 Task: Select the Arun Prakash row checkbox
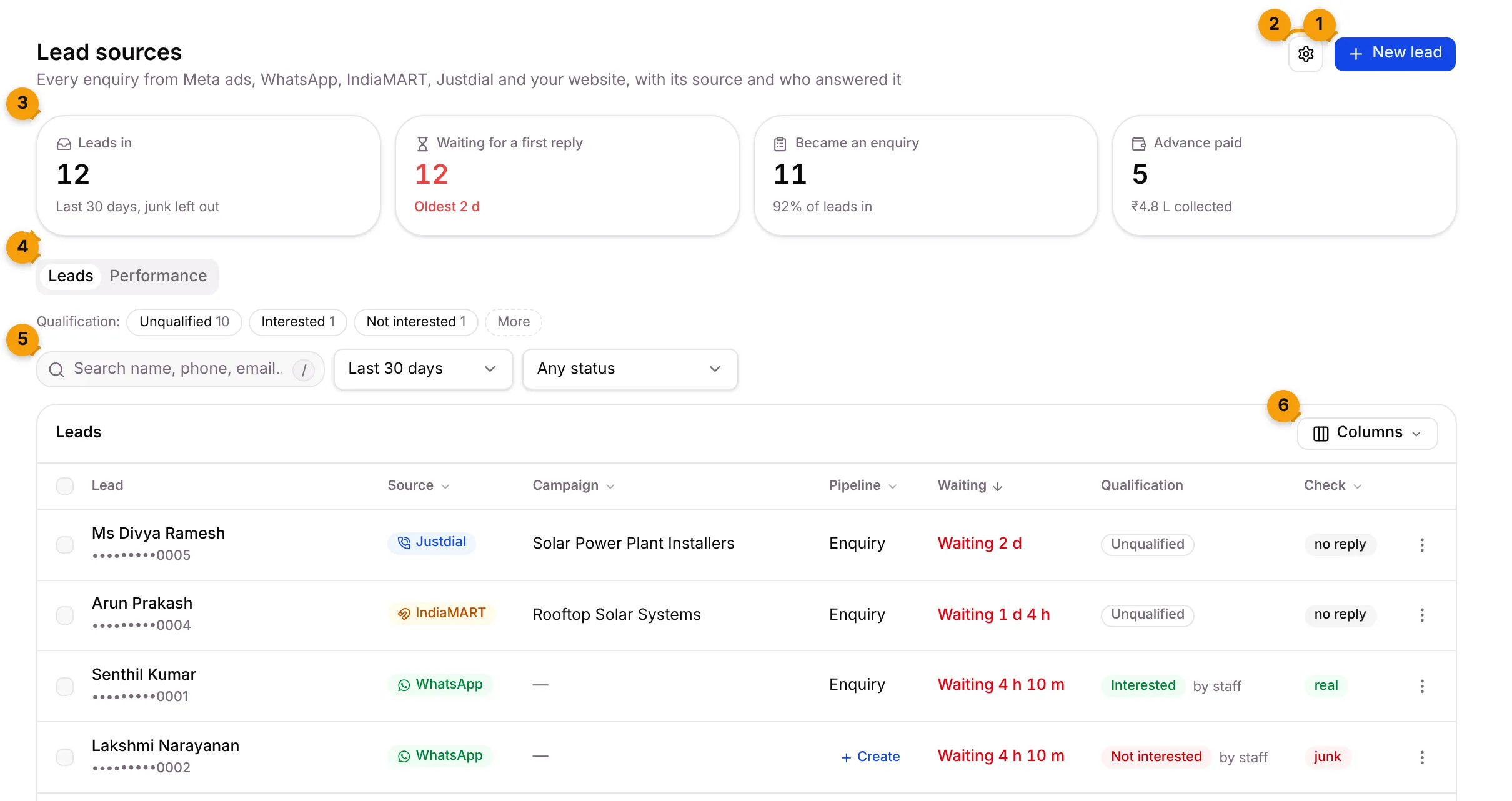65,615
